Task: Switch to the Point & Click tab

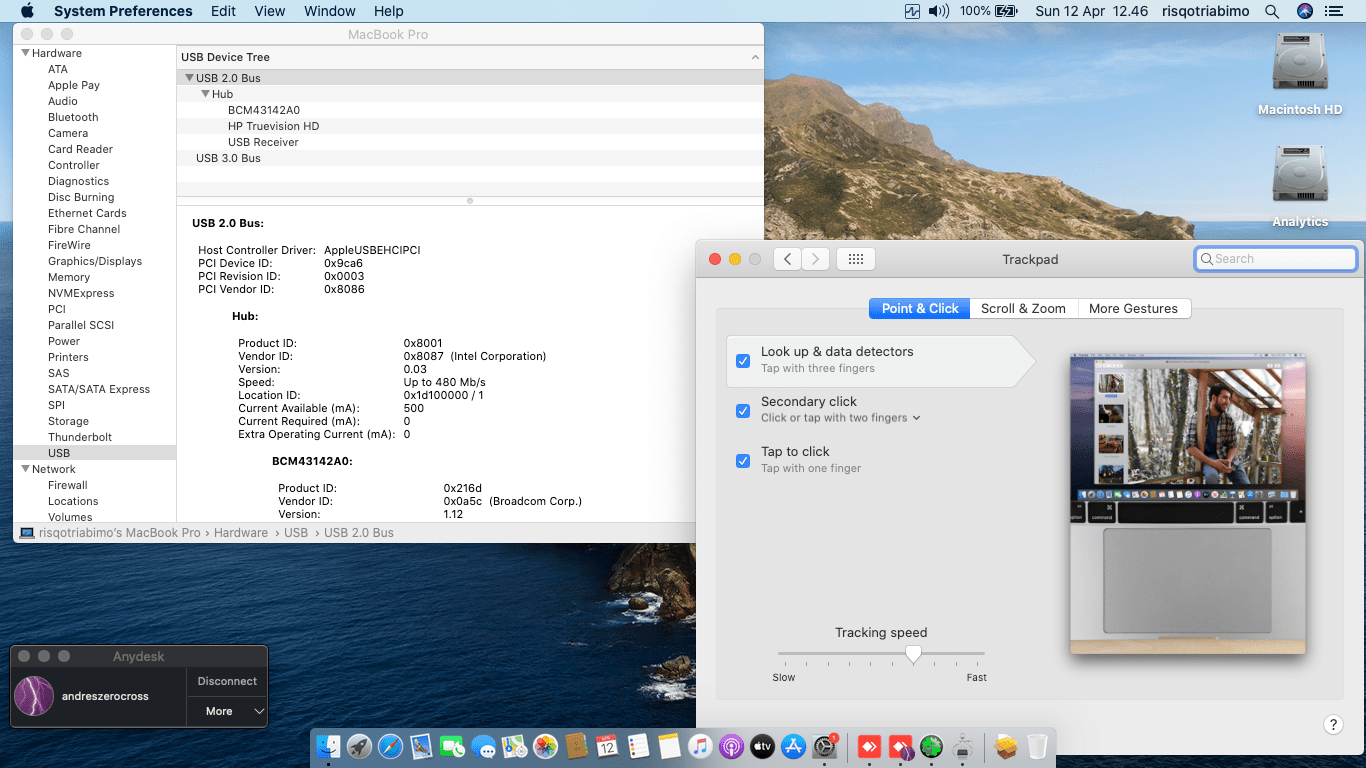Action: [x=920, y=309]
